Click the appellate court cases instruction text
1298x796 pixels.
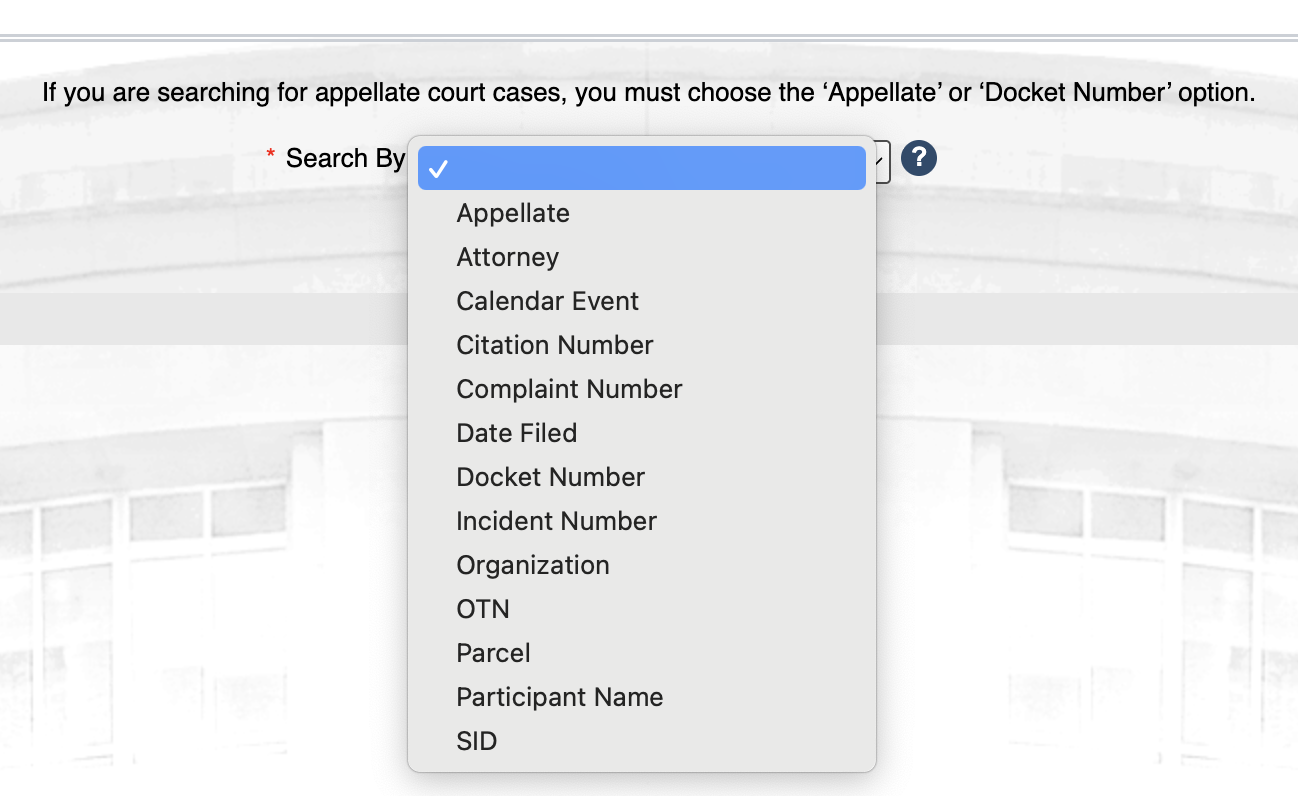[x=648, y=94]
